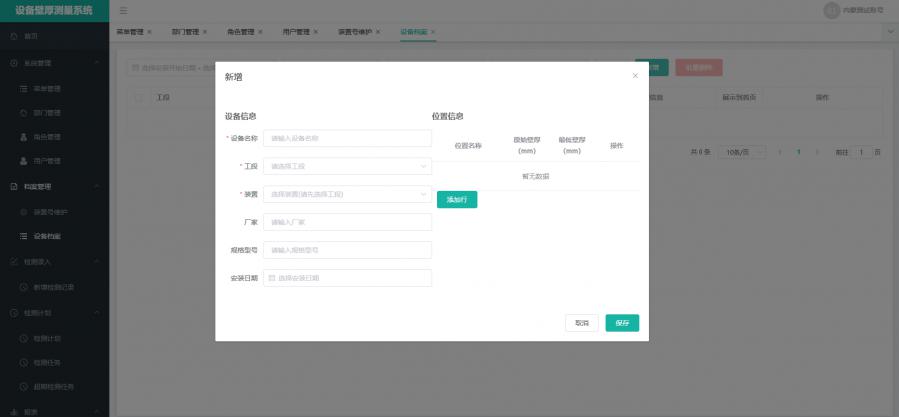Screen dimensions: 899x417
Task: Click the 设备名称 input field
Action: pyautogui.click(x=347, y=138)
